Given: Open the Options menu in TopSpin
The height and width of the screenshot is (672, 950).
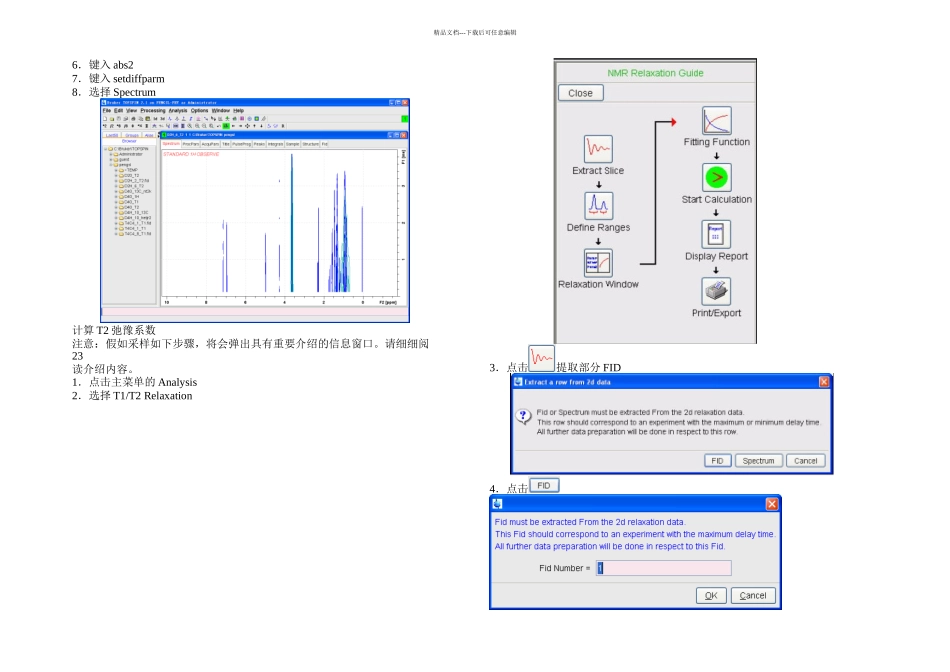Looking at the screenshot, I should point(199,111).
